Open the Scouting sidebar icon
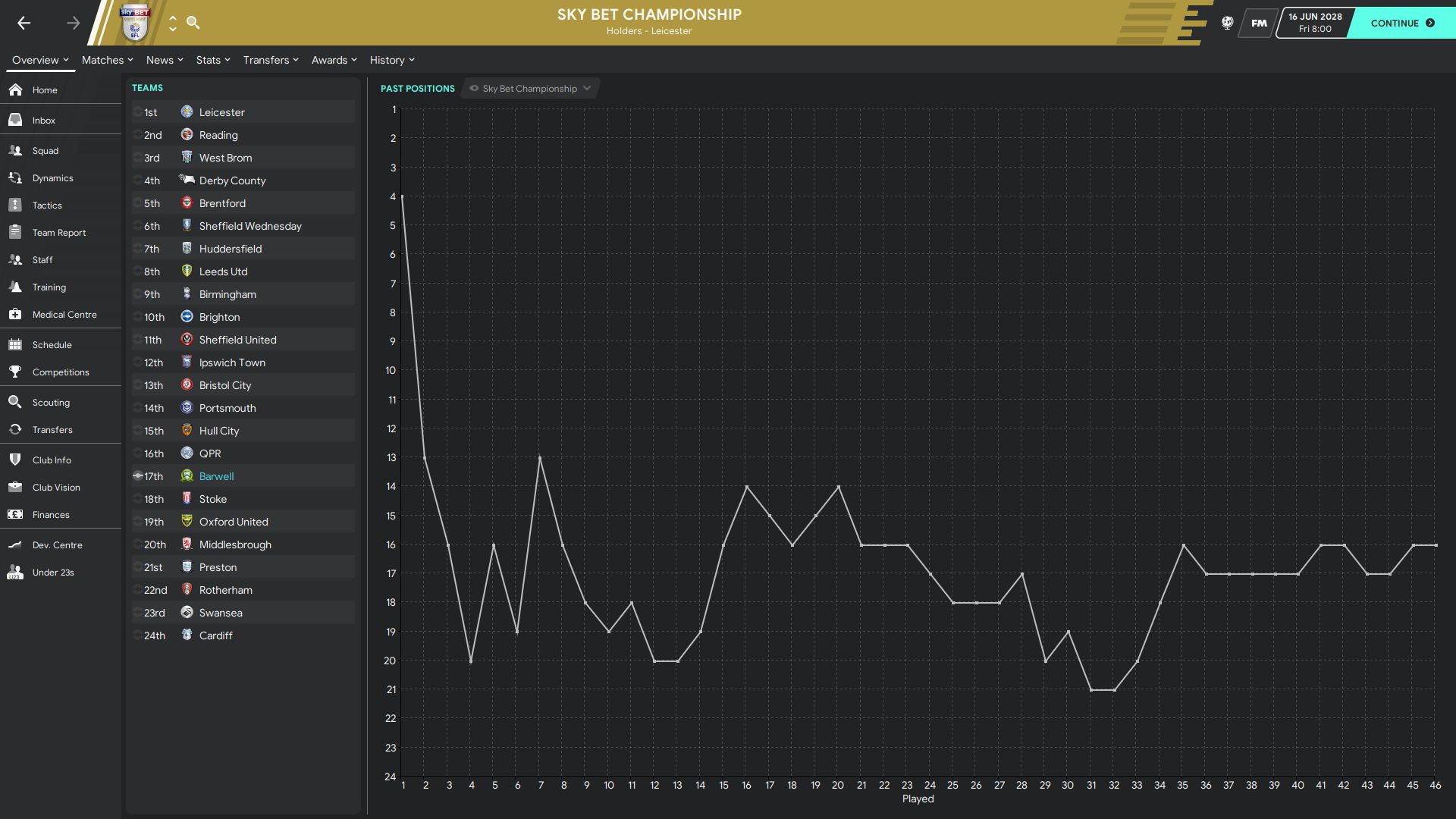 (15, 402)
